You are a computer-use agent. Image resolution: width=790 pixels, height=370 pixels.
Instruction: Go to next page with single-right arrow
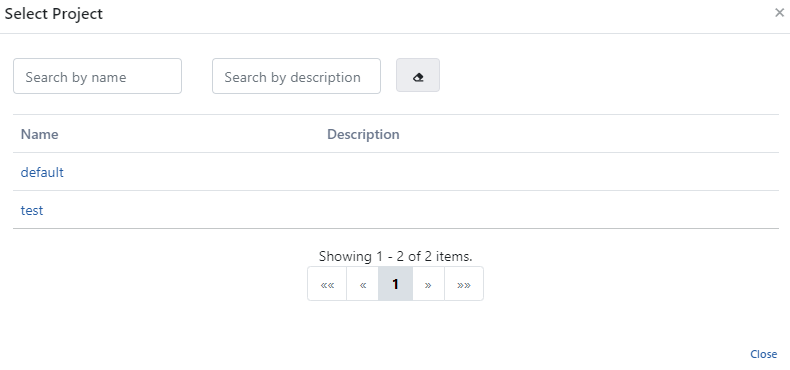click(428, 284)
